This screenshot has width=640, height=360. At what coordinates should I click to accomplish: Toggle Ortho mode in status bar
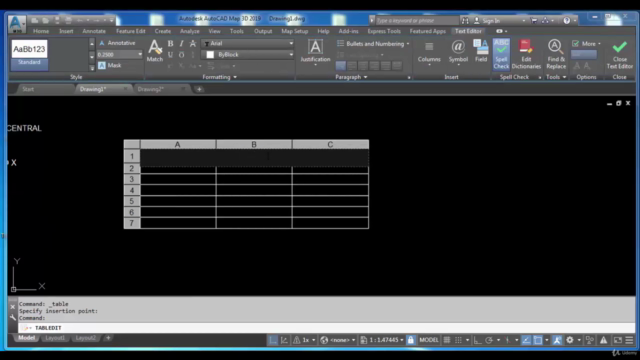[x=477, y=340]
